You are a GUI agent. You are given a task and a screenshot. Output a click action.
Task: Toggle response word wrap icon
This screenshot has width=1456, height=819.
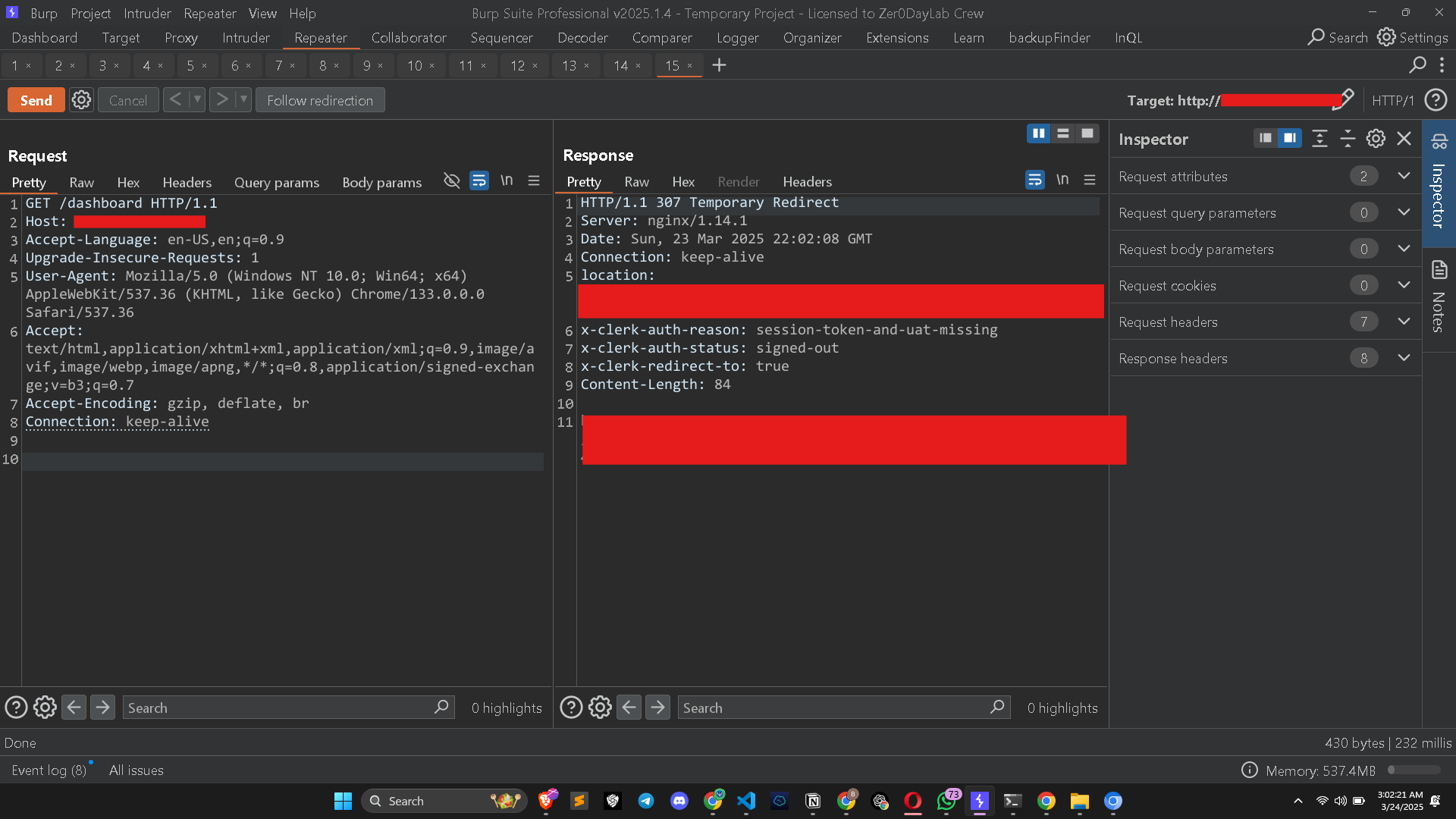pyautogui.click(x=1035, y=180)
